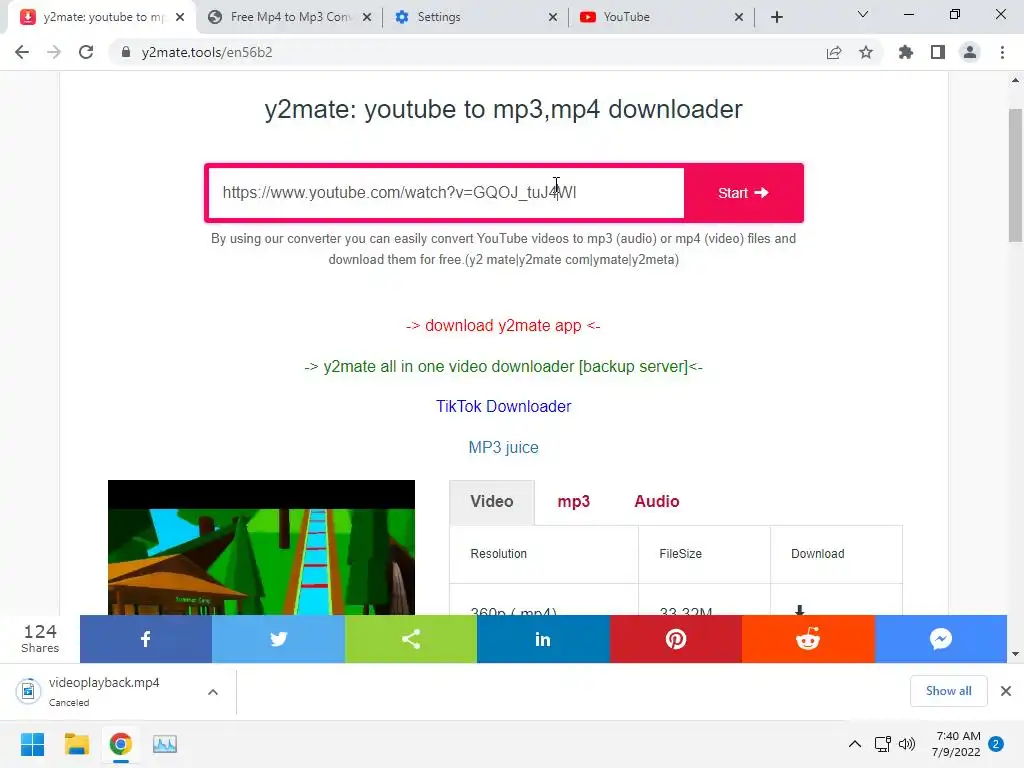Switch to the YouTube tab

click(x=662, y=17)
